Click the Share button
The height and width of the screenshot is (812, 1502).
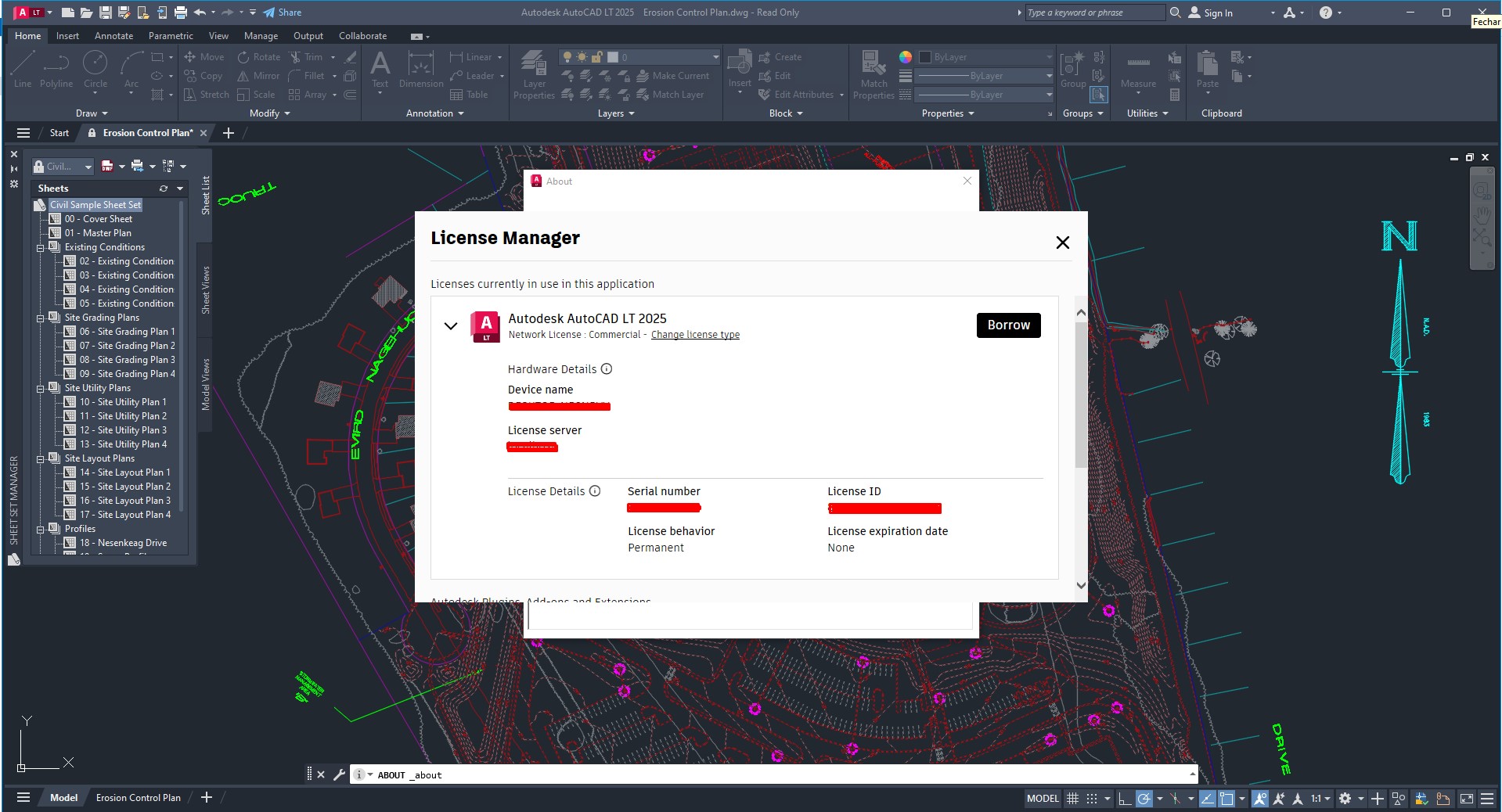point(282,13)
